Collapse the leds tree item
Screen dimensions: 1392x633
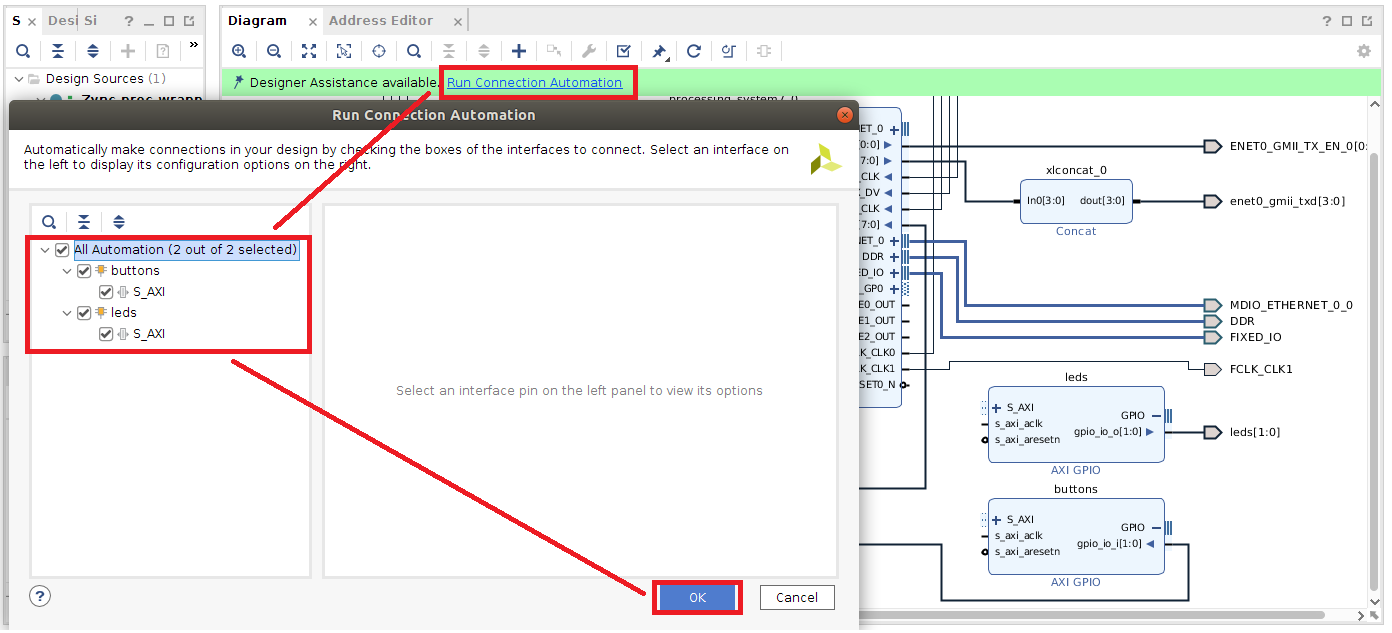(x=66, y=312)
